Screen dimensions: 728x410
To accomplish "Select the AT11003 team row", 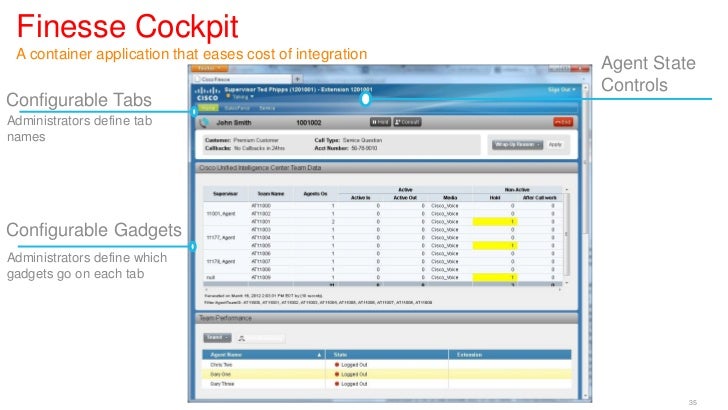I will pyautogui.click(x=383, y=229).
